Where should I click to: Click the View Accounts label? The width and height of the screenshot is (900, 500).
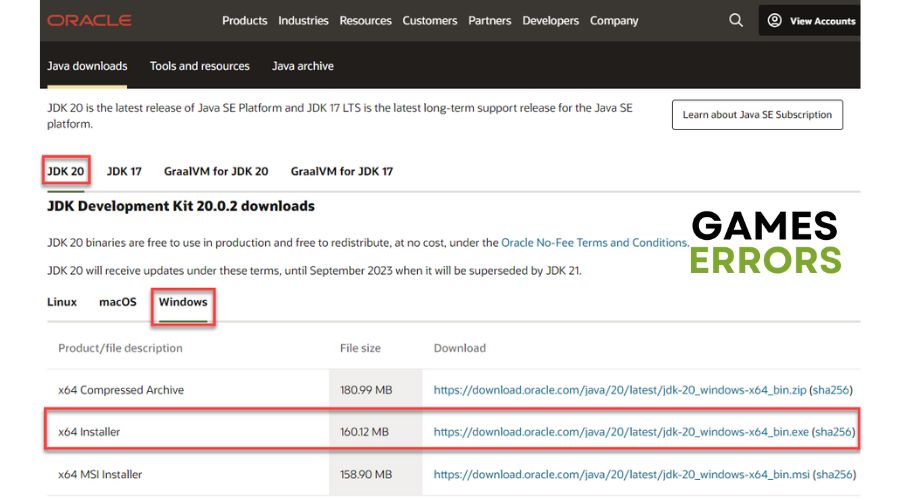(x=823, y=21)
